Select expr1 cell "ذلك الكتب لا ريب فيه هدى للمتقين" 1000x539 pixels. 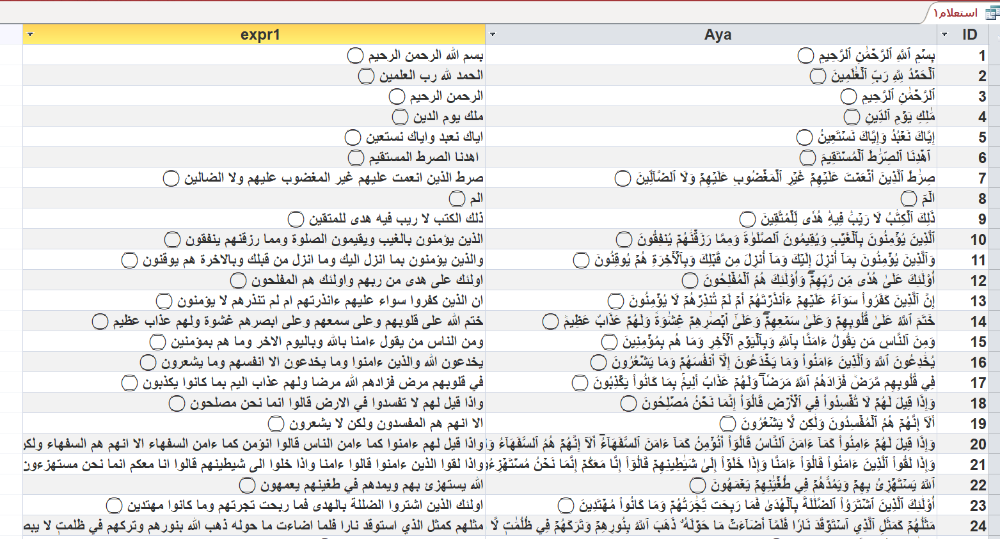pos(254,219)
